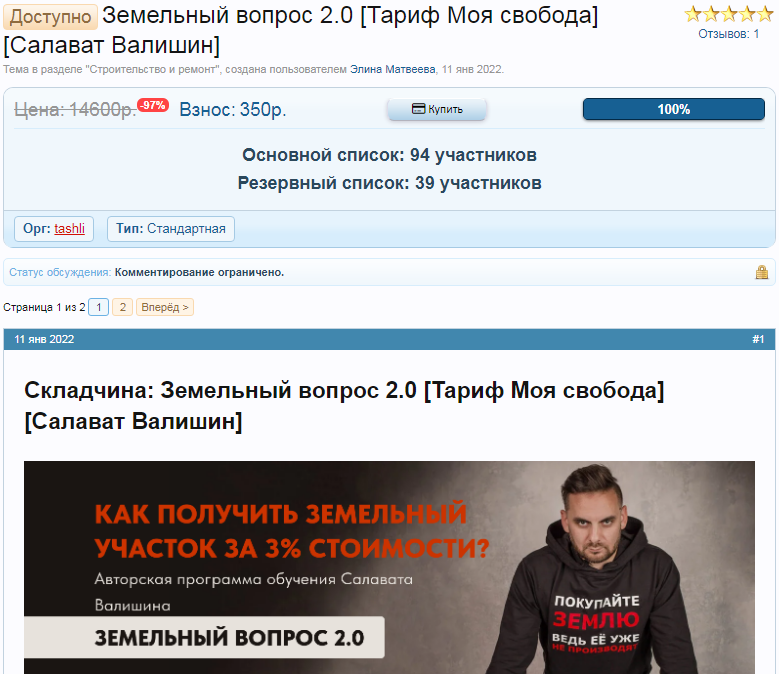Click Вперёд > next page button
The height and width of the screenshot is (674, 779).
[x=165, y=307]
